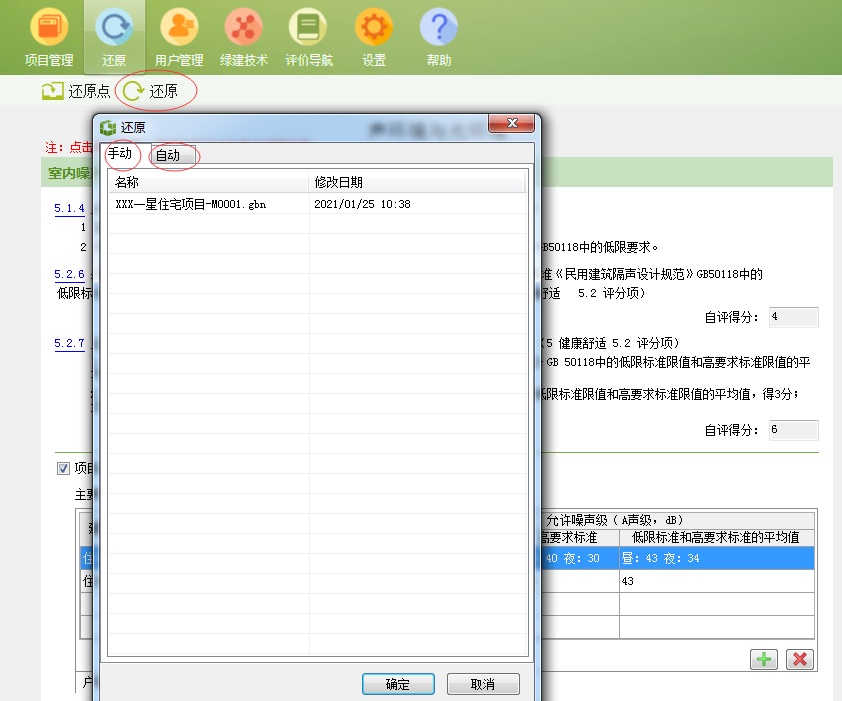Click the green plus add-row icon

[x=764, y=659]
